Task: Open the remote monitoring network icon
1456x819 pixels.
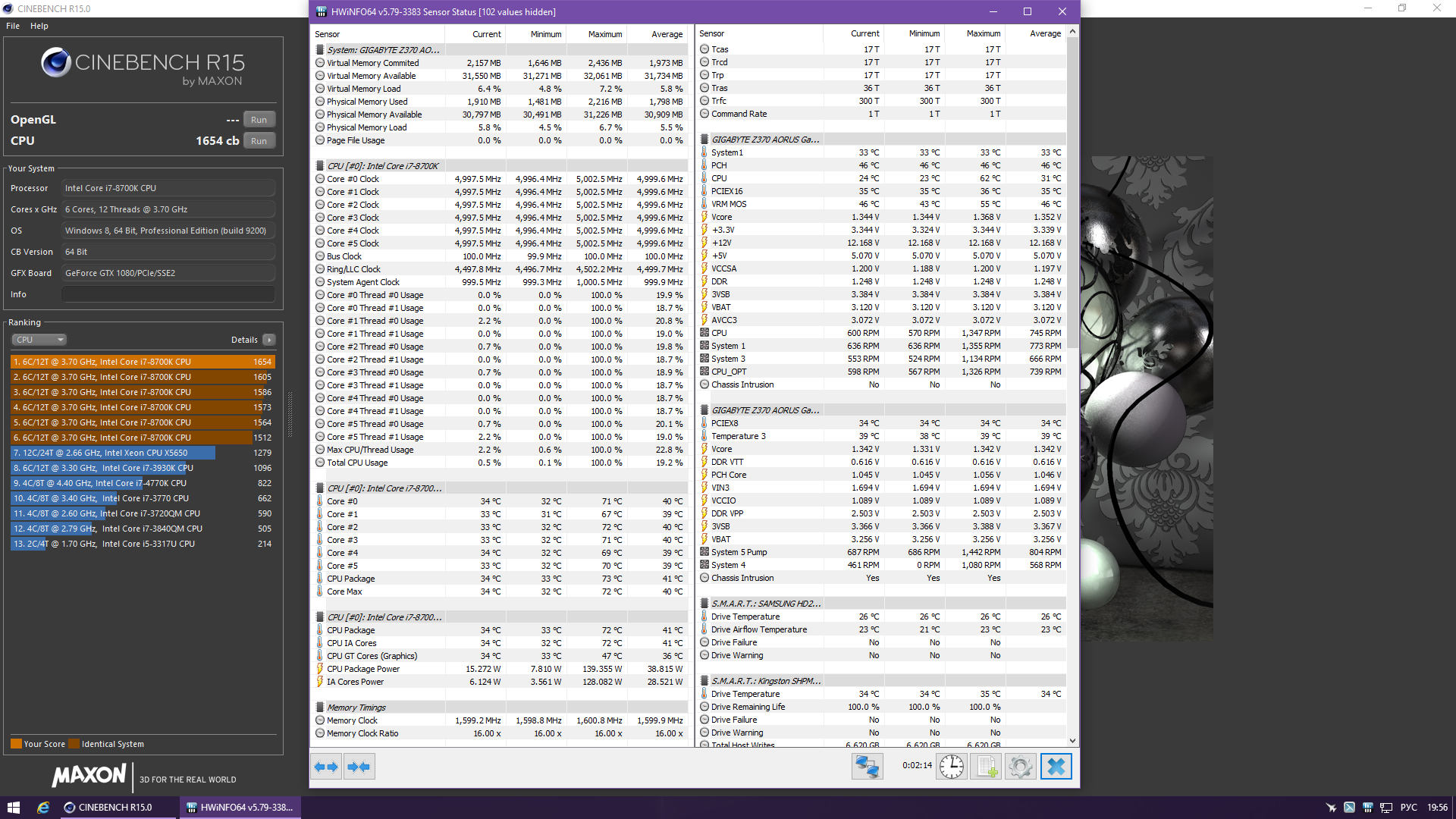Action: point(867,767)
